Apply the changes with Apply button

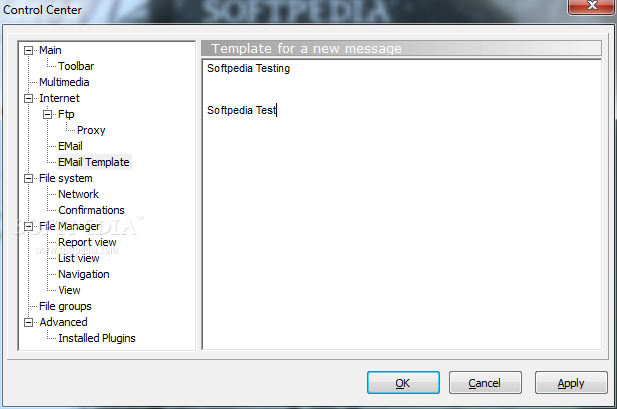[x=571, y=383]
